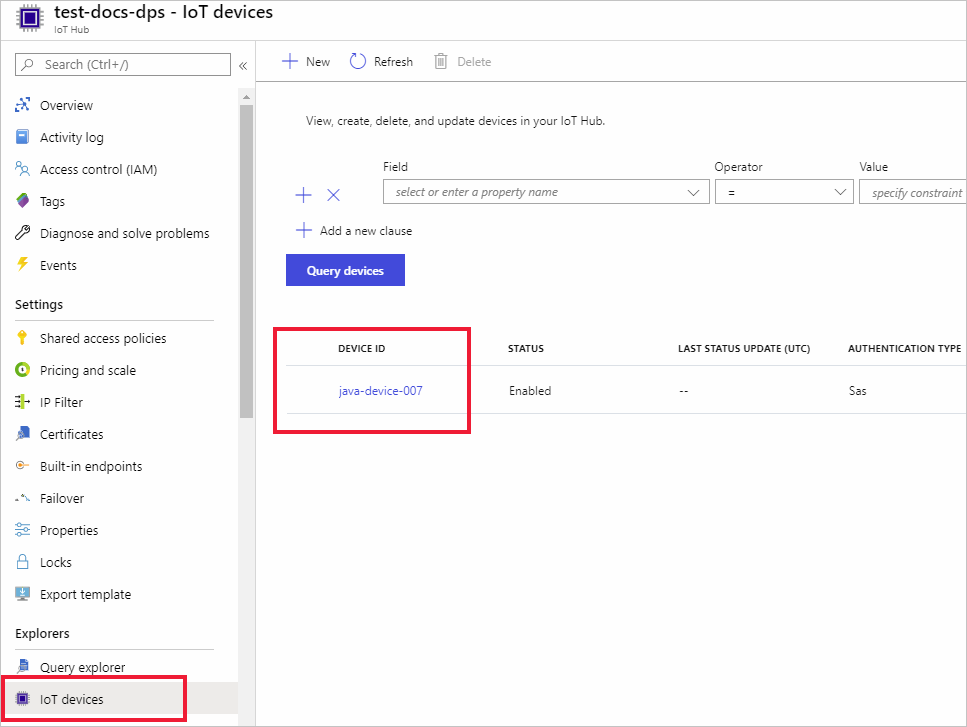
Task: Open the java-device-007 device link
Action: coord(380,391)
